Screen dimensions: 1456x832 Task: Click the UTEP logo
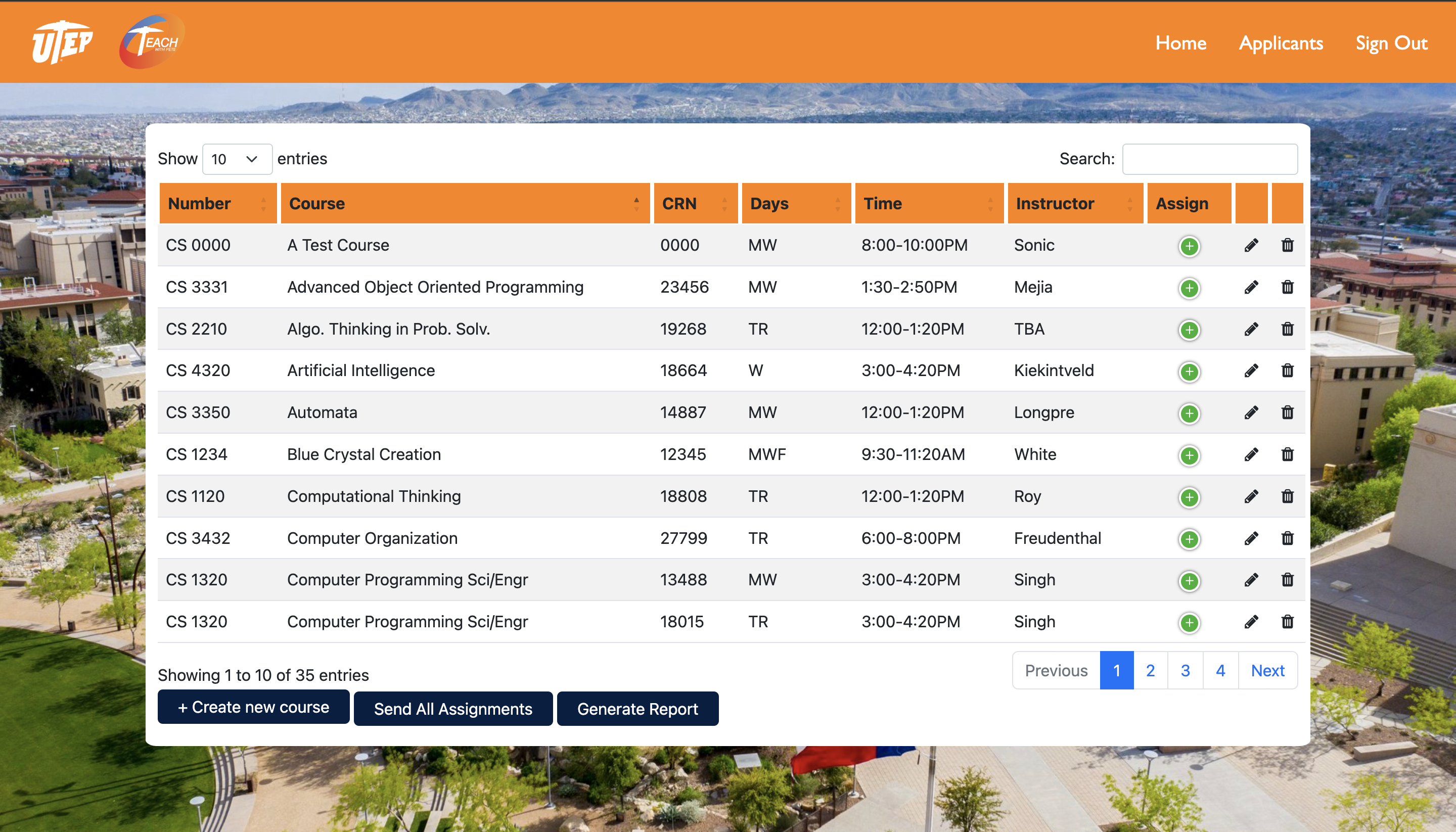click(x=62, y=42)
